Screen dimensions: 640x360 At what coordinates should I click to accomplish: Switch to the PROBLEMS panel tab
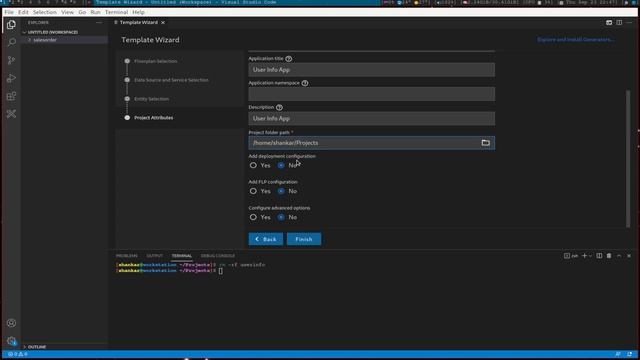(x=127, y=256)
